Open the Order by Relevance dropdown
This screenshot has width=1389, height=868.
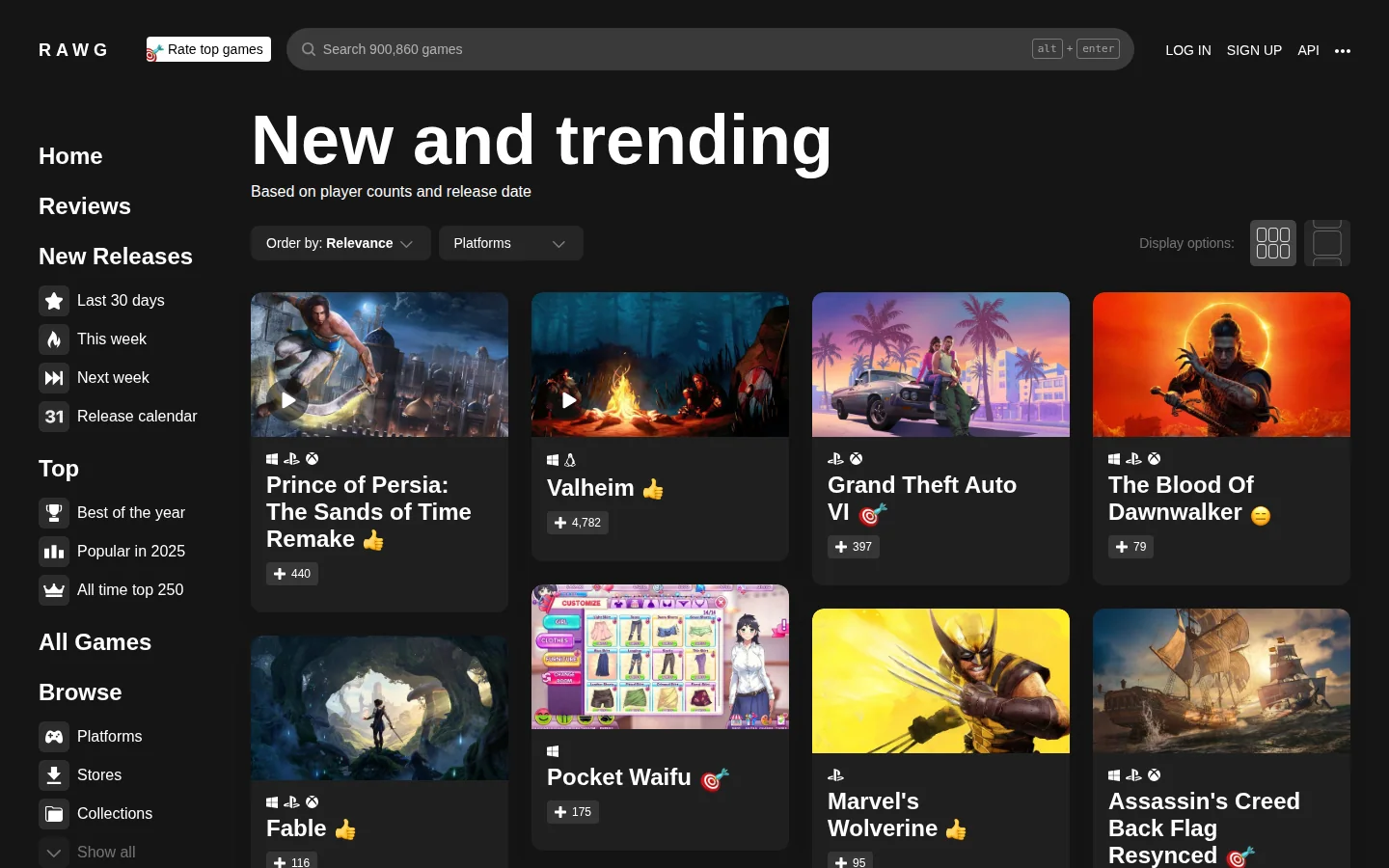340,243
